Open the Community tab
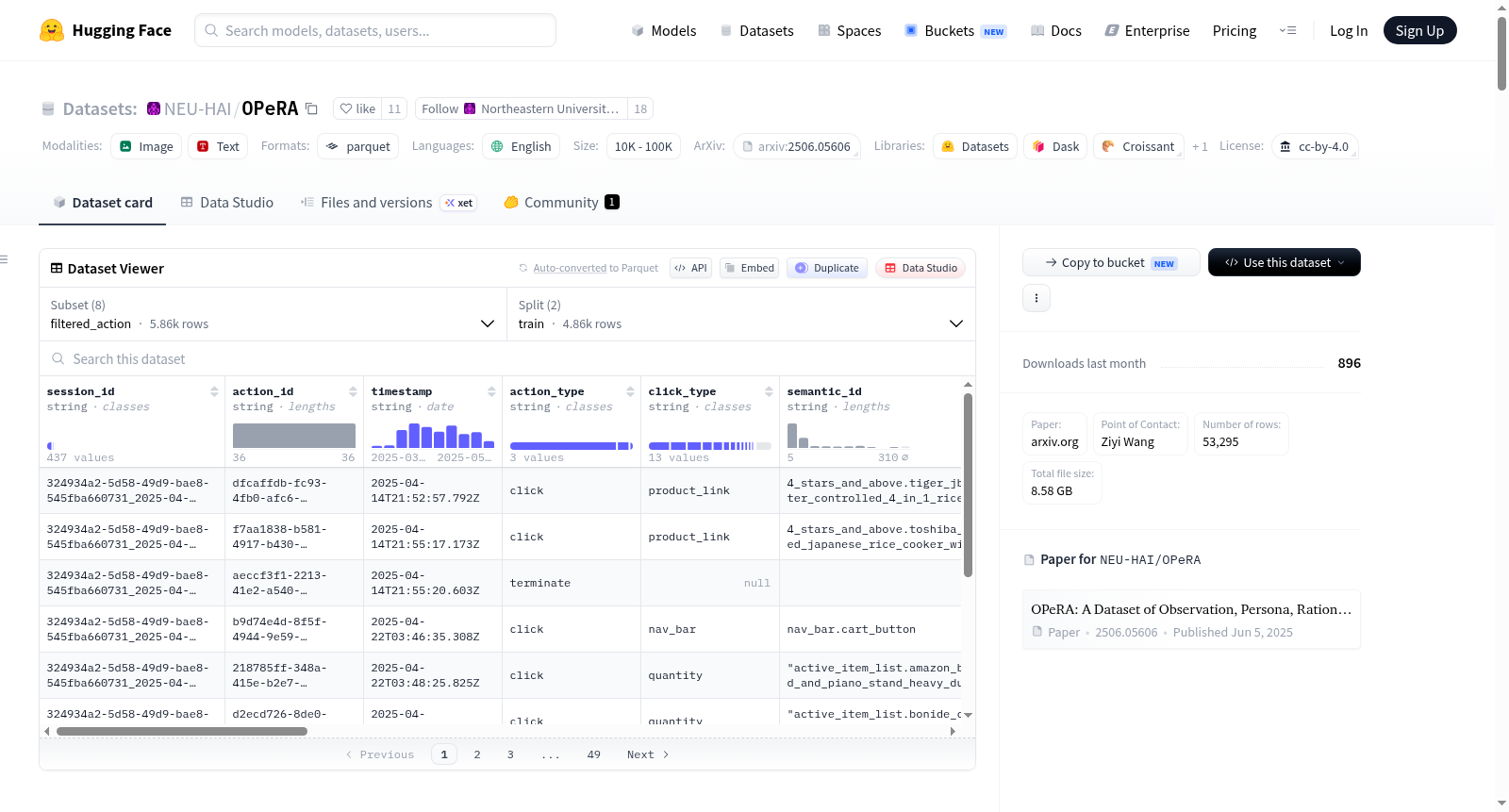1509x812 pixels. [562, 202]
